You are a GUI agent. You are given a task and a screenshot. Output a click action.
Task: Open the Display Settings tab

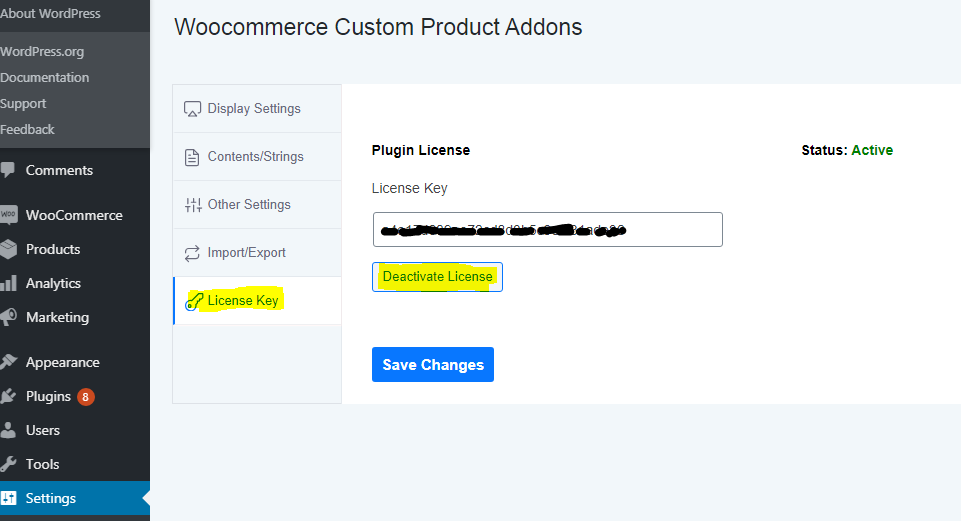254,108
